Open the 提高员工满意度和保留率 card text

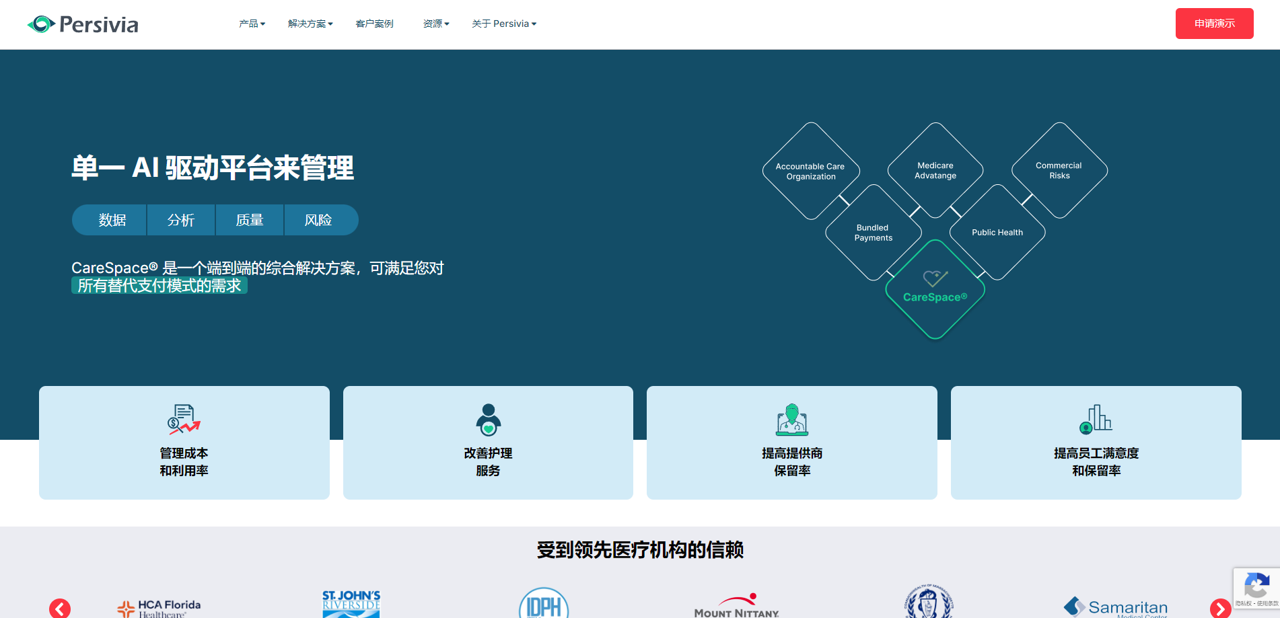coord(1096,462)
